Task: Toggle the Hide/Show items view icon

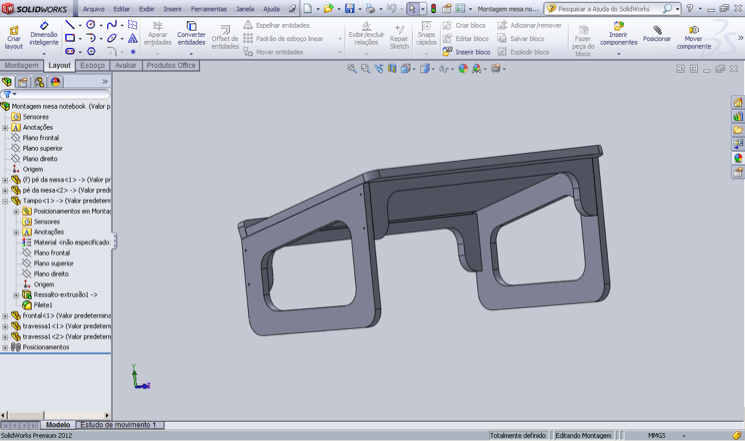Action: click(444, 69)
